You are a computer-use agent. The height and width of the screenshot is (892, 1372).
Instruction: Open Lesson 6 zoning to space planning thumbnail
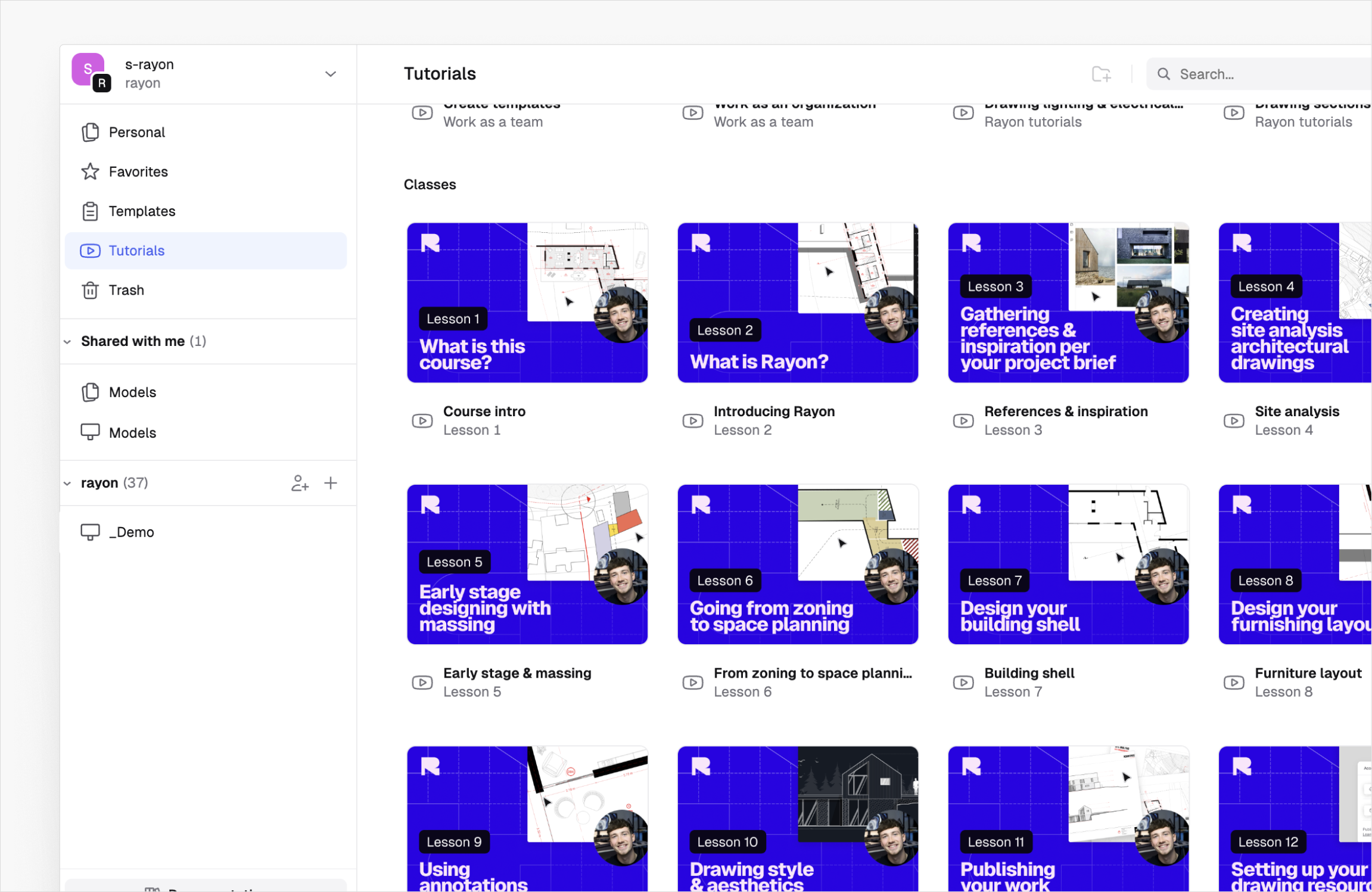tap(798, 564)
